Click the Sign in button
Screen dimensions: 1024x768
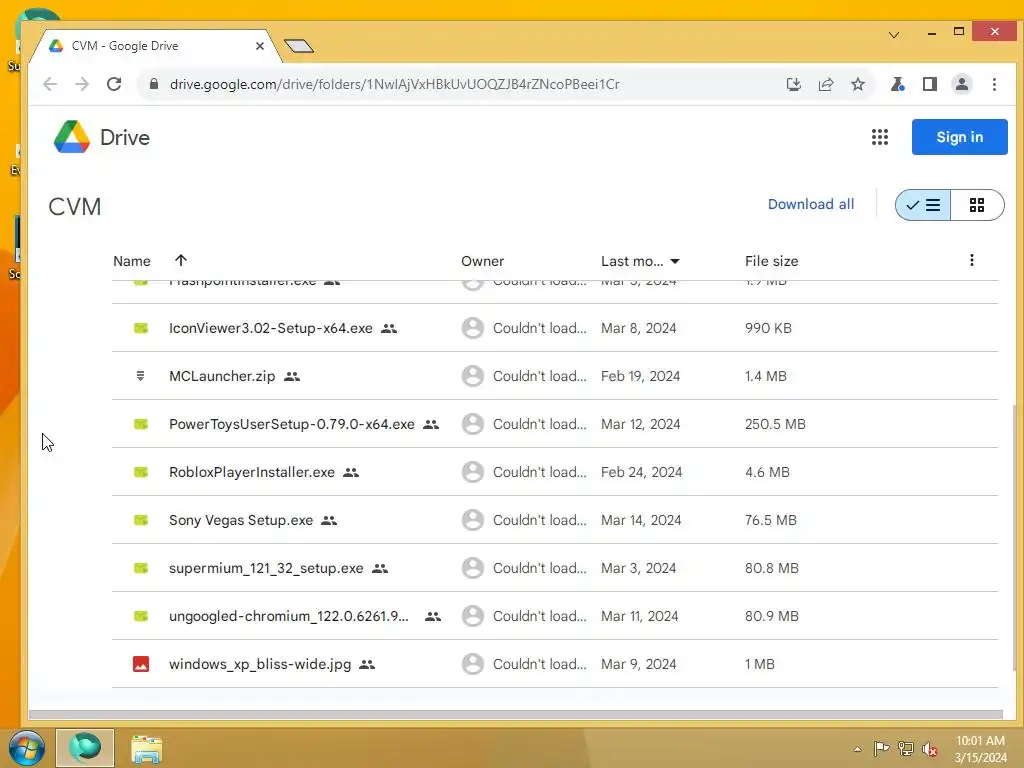pos(959,137)
